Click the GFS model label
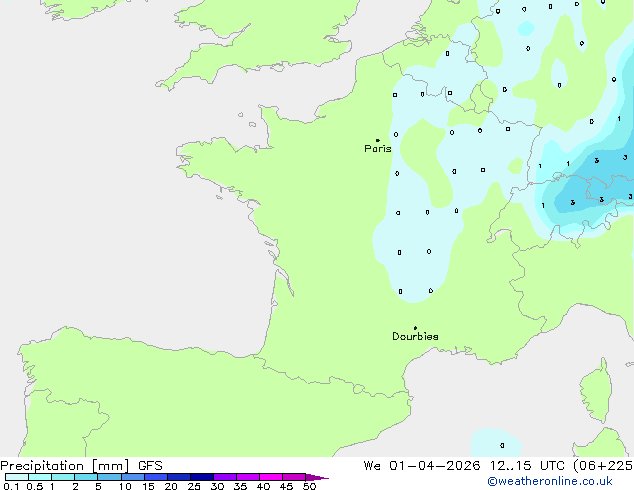This screenshot has width=634, height=490. point(150,466)
